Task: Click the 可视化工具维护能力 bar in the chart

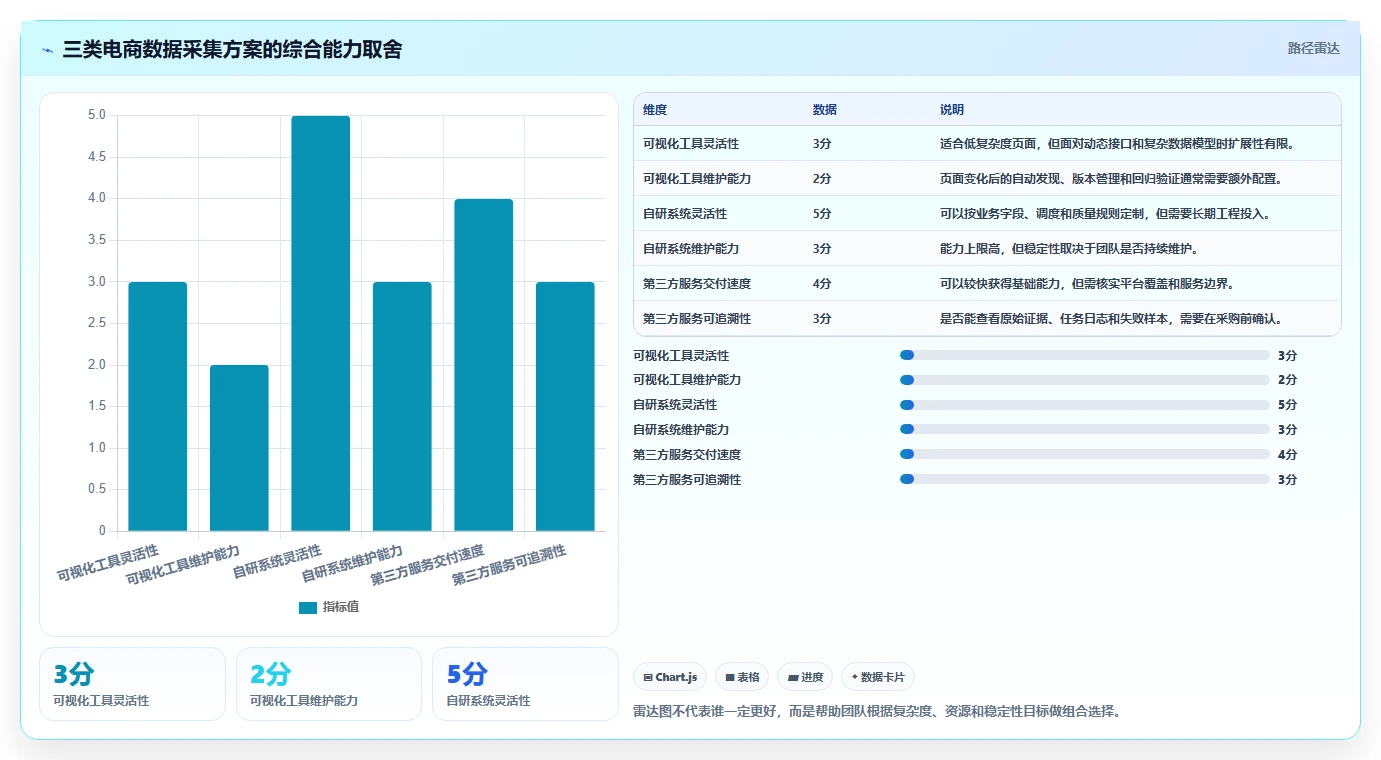Action: coord(239,448)
